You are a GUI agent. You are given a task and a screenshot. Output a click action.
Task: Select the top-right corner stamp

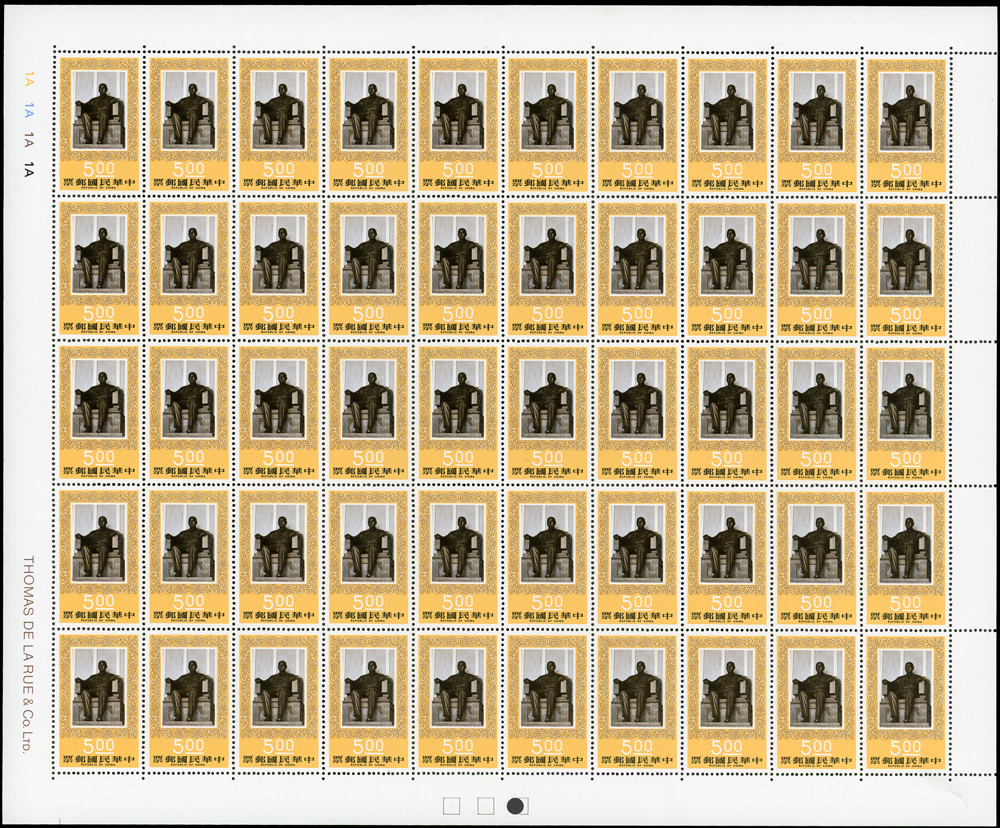coord(906,124)
